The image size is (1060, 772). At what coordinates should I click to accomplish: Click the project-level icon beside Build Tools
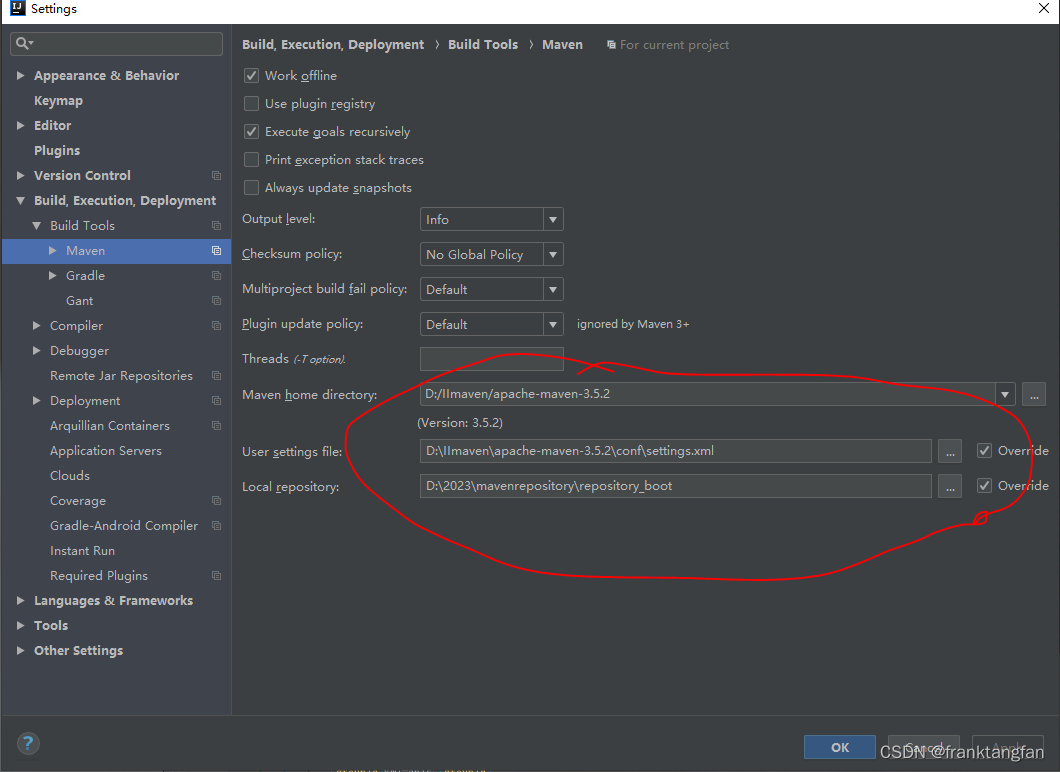[x=216, y=226]
